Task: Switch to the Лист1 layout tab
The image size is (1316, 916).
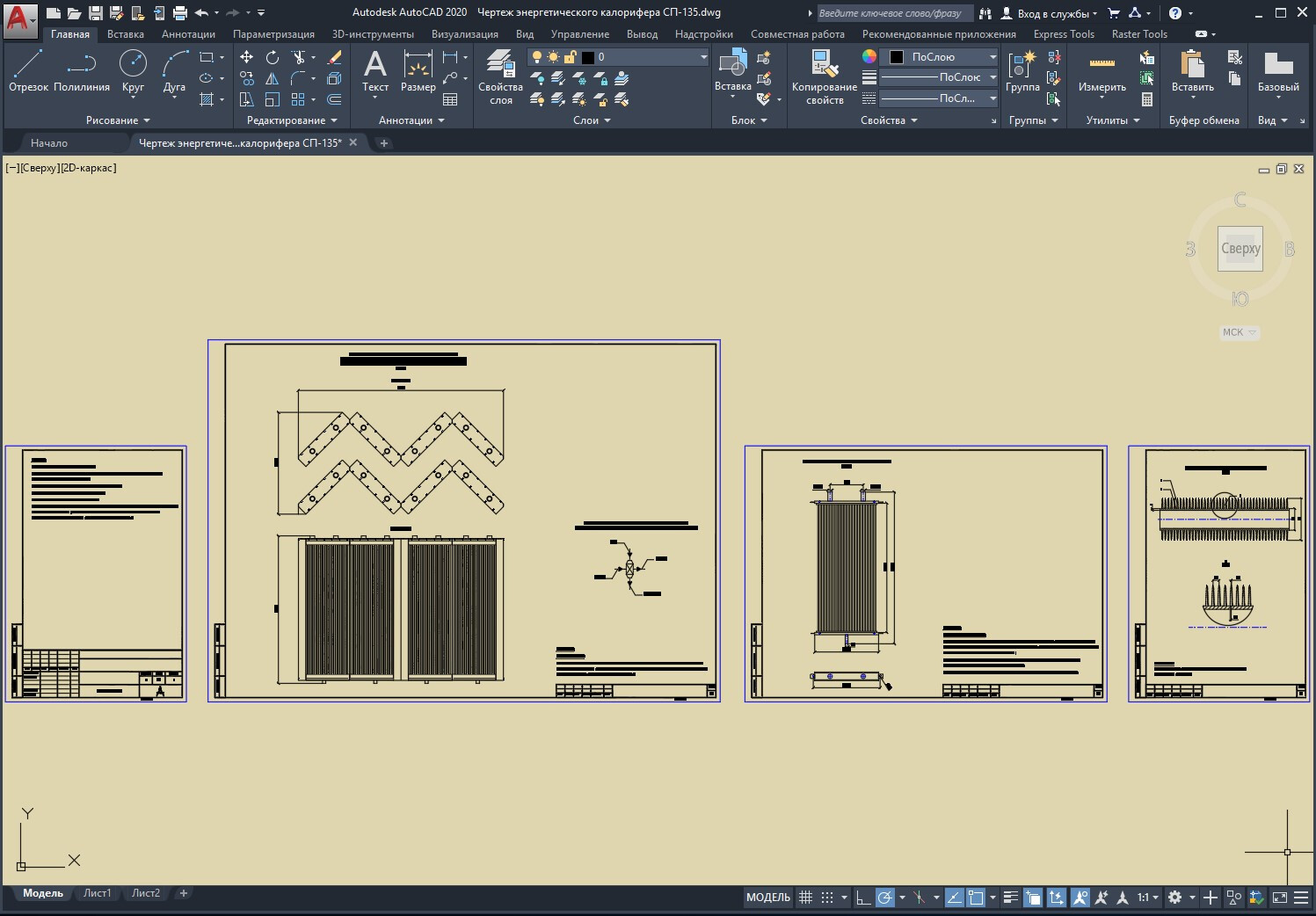Action: [x=97, y=893]
